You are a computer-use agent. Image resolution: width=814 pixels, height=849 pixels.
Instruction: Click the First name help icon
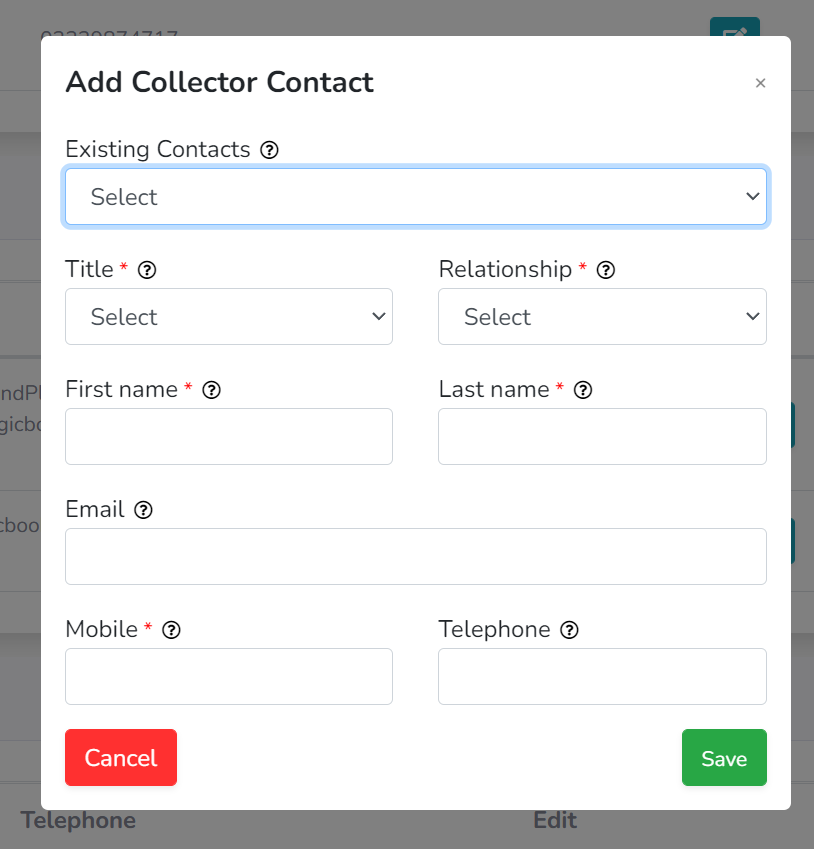pos(211,390)
